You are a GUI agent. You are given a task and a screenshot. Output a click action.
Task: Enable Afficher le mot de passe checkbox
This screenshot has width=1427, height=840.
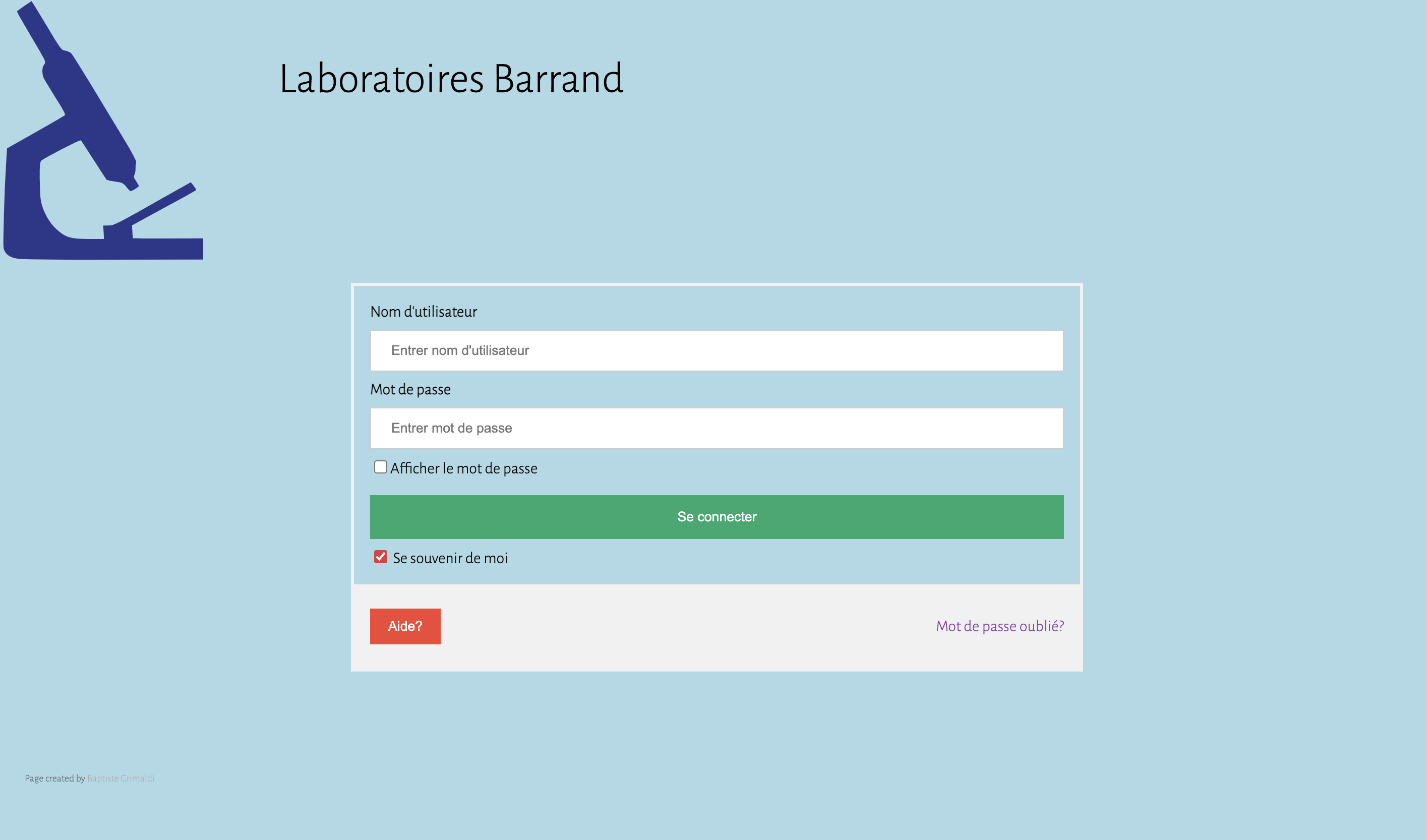click(x=381, y=467)
